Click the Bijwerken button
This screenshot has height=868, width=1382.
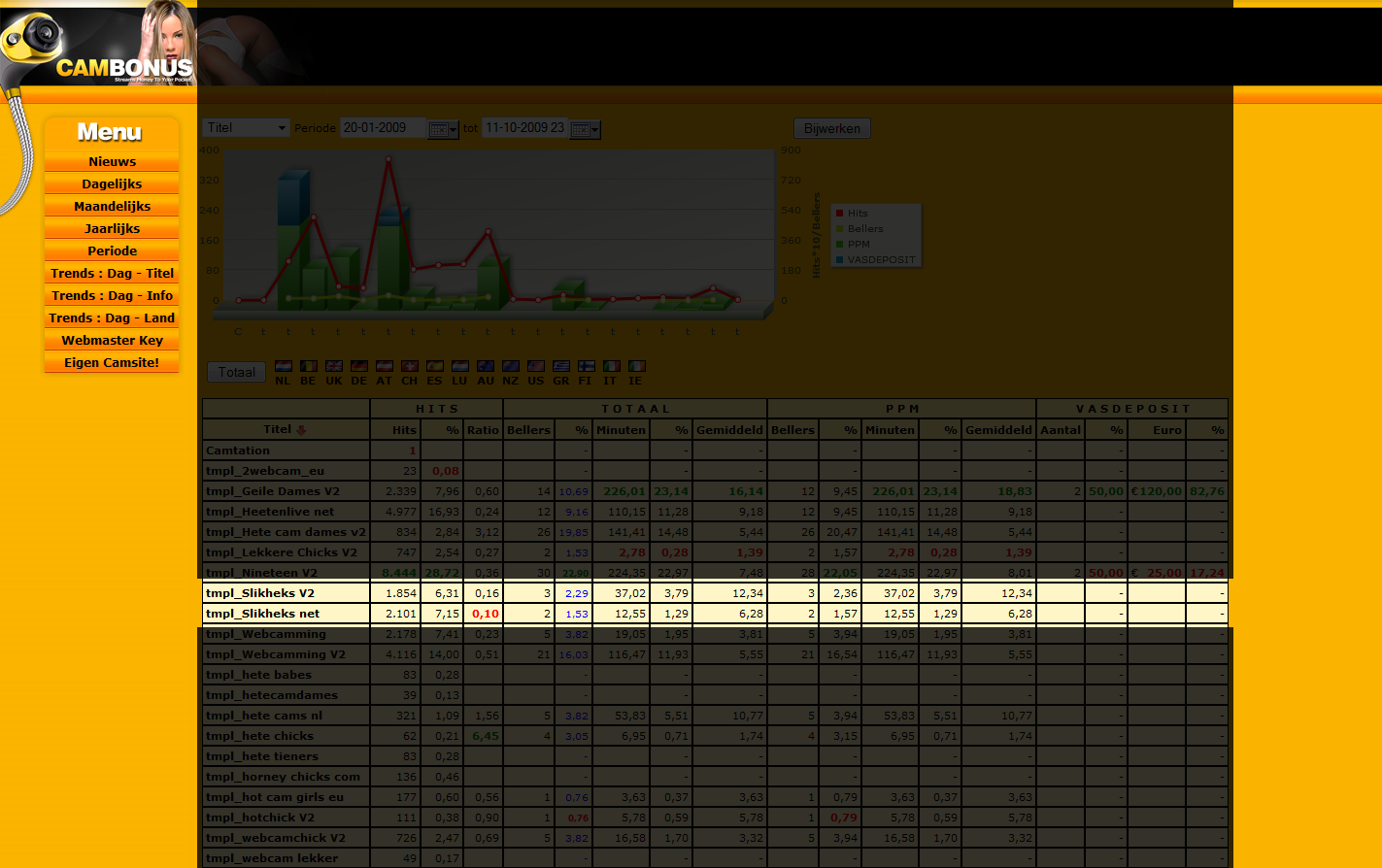(832, 128)
